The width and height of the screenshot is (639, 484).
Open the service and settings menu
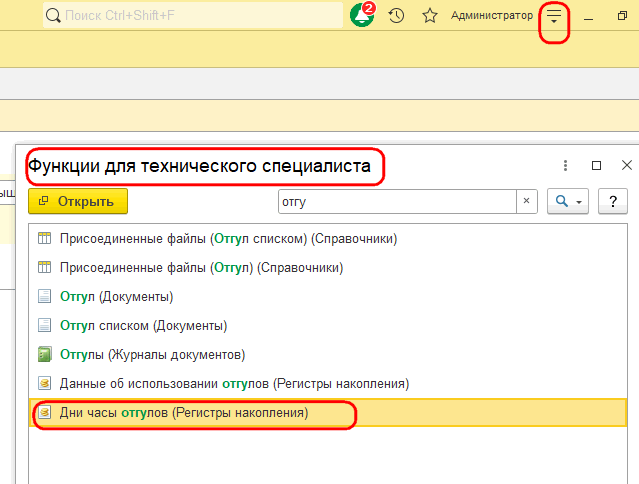[x=554, y=16]
